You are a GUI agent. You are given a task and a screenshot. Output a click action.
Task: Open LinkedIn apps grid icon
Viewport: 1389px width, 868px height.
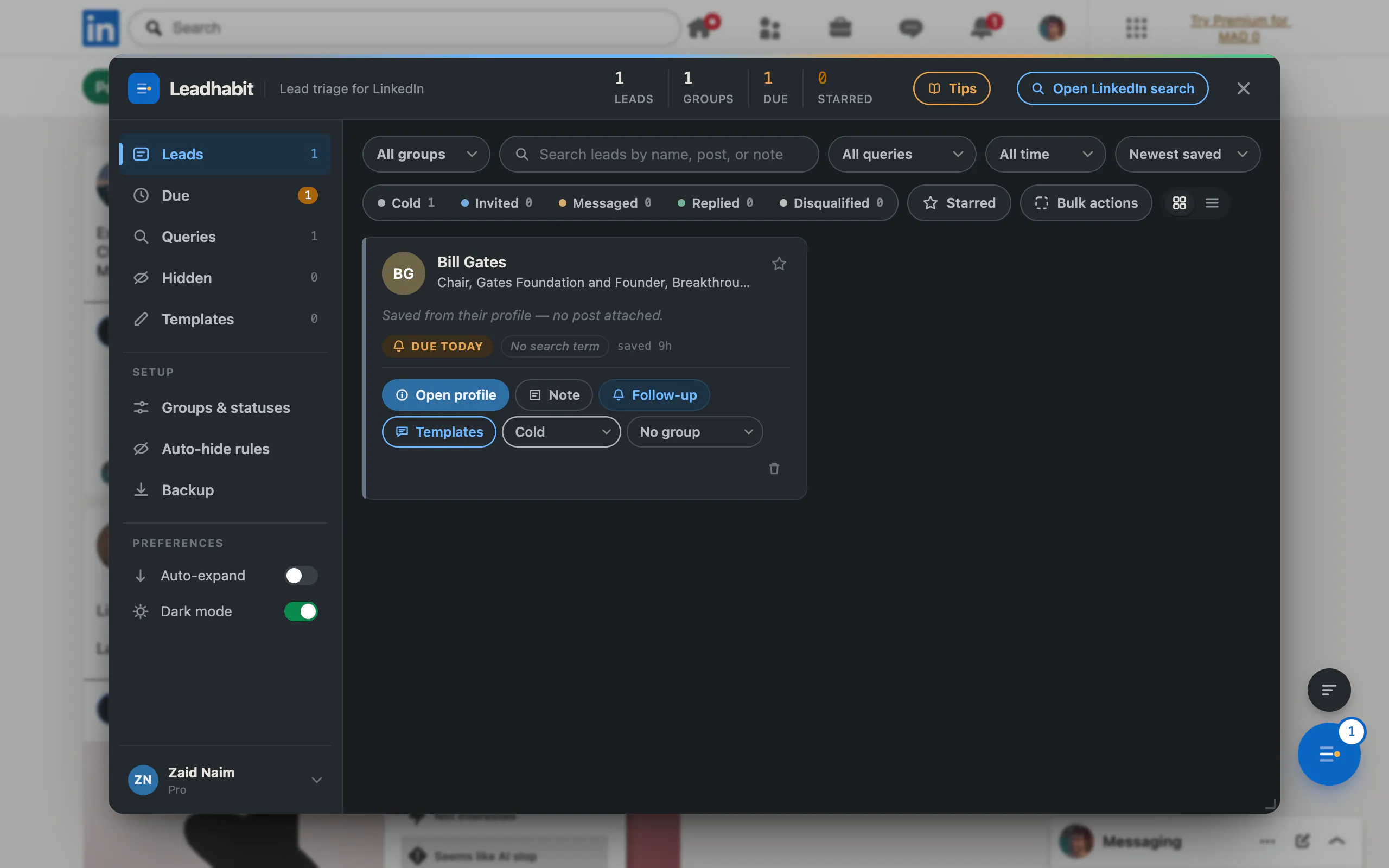(1136, 28)
